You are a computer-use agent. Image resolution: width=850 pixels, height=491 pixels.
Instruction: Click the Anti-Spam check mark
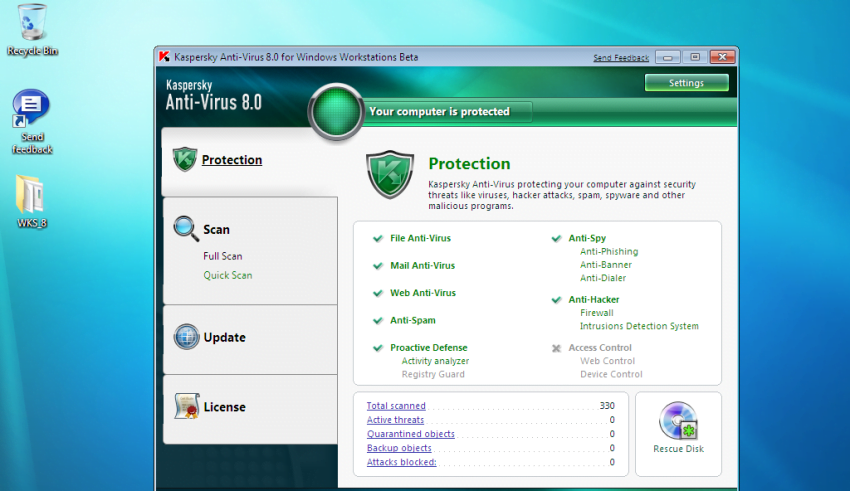pos(378,320)
